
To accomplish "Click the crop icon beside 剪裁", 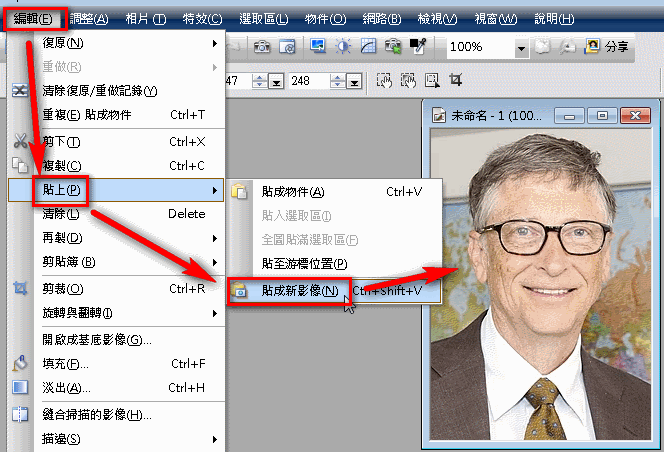I will pos(19,289).
